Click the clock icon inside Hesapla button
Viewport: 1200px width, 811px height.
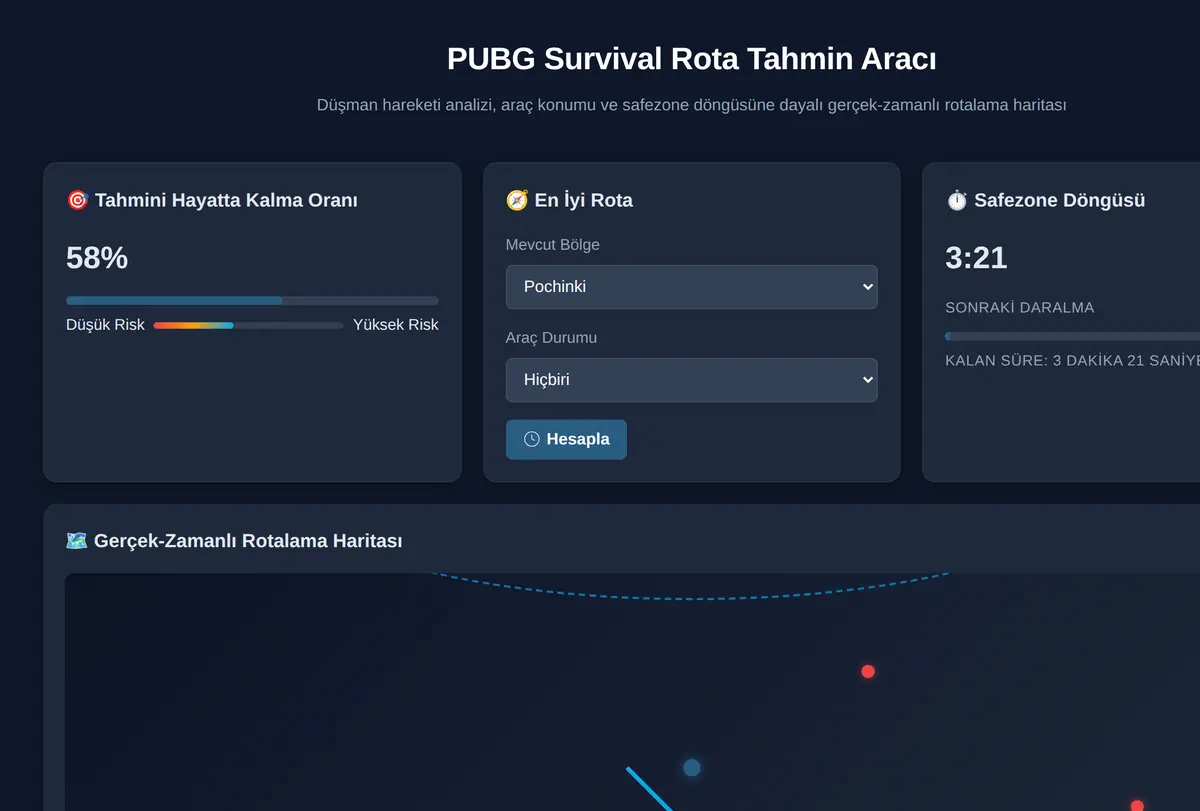[532, 439]
